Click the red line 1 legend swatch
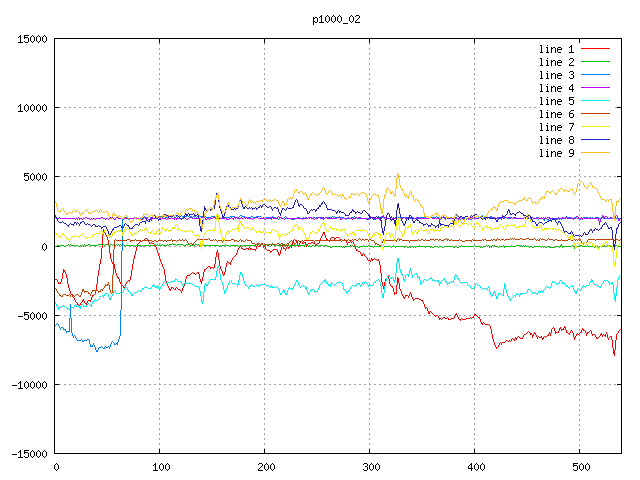This screenshot has height=480, width=640. pyautogui.click(x=596, y=49)
